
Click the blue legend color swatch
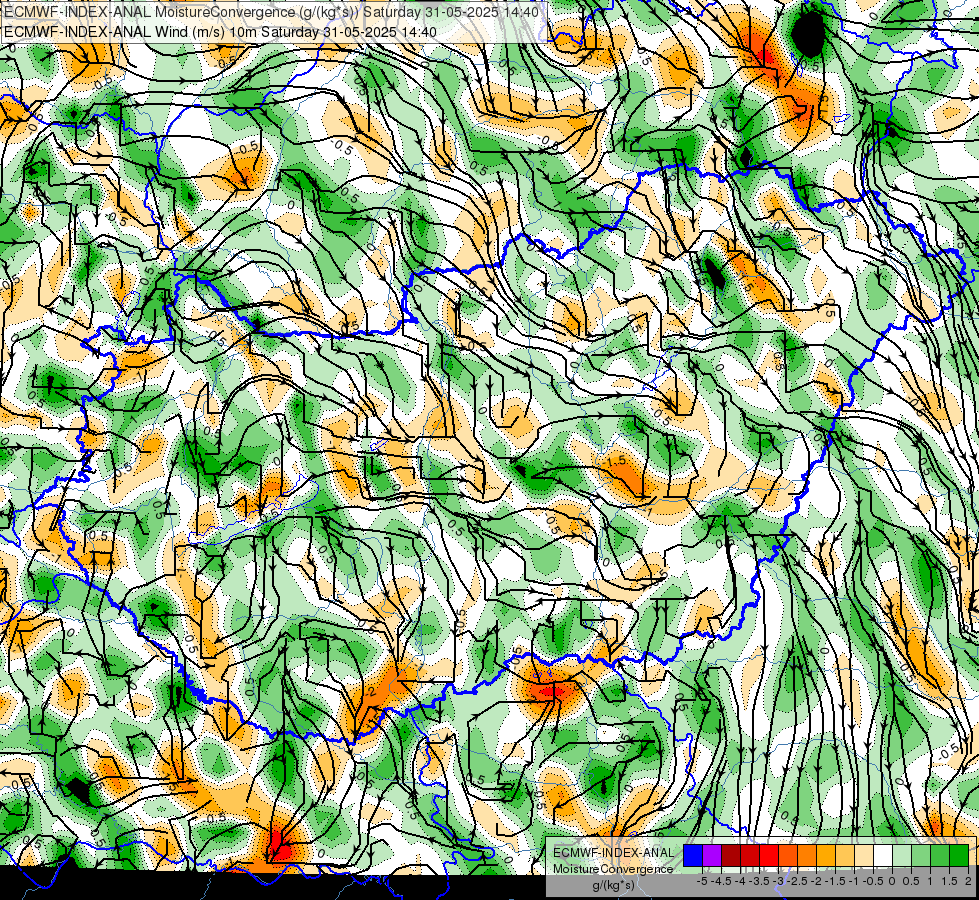tap(693, 855)
